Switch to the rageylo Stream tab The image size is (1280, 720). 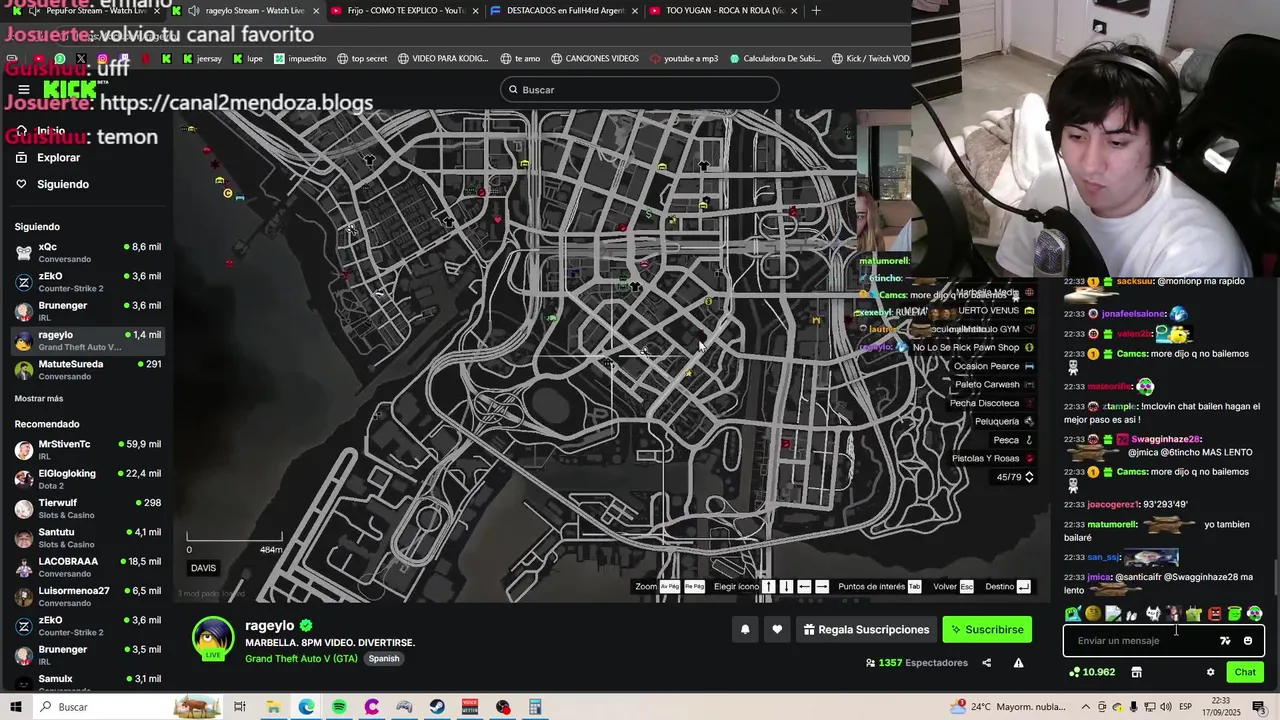click(x=246, y=10)
